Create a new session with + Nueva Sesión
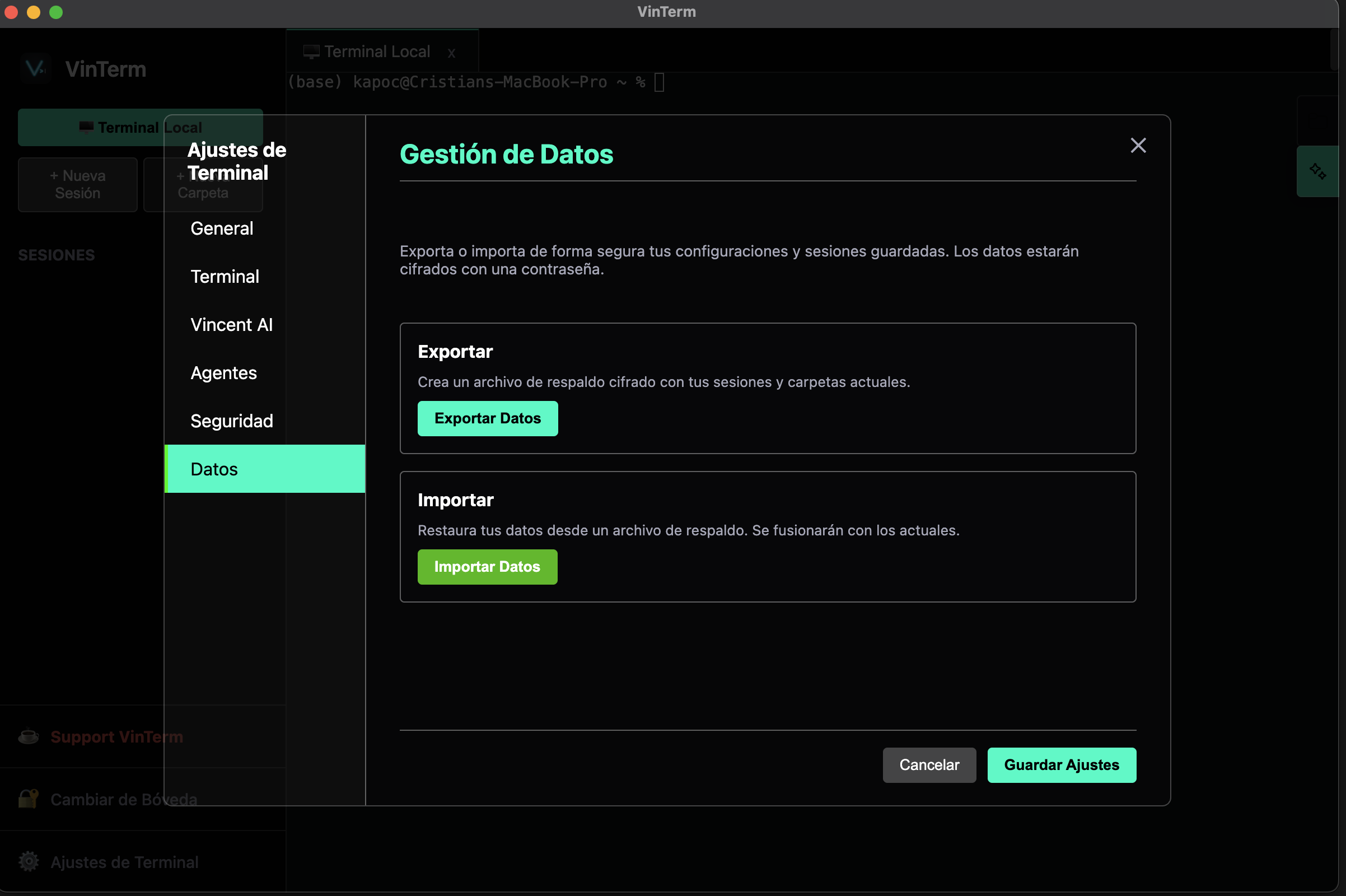 tap(78, 185)
